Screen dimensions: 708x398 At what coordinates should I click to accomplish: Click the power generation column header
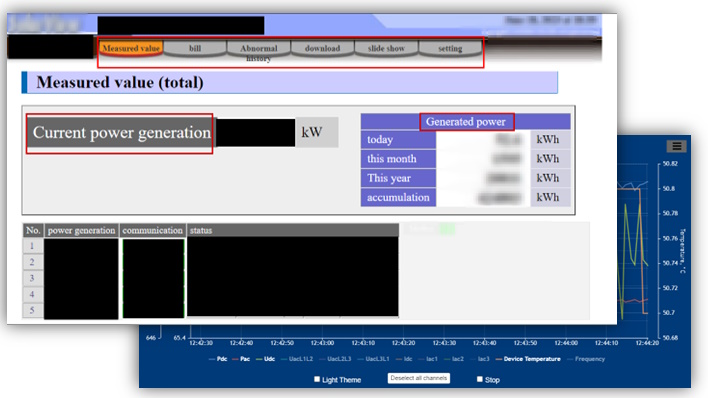tap(81, 230)
